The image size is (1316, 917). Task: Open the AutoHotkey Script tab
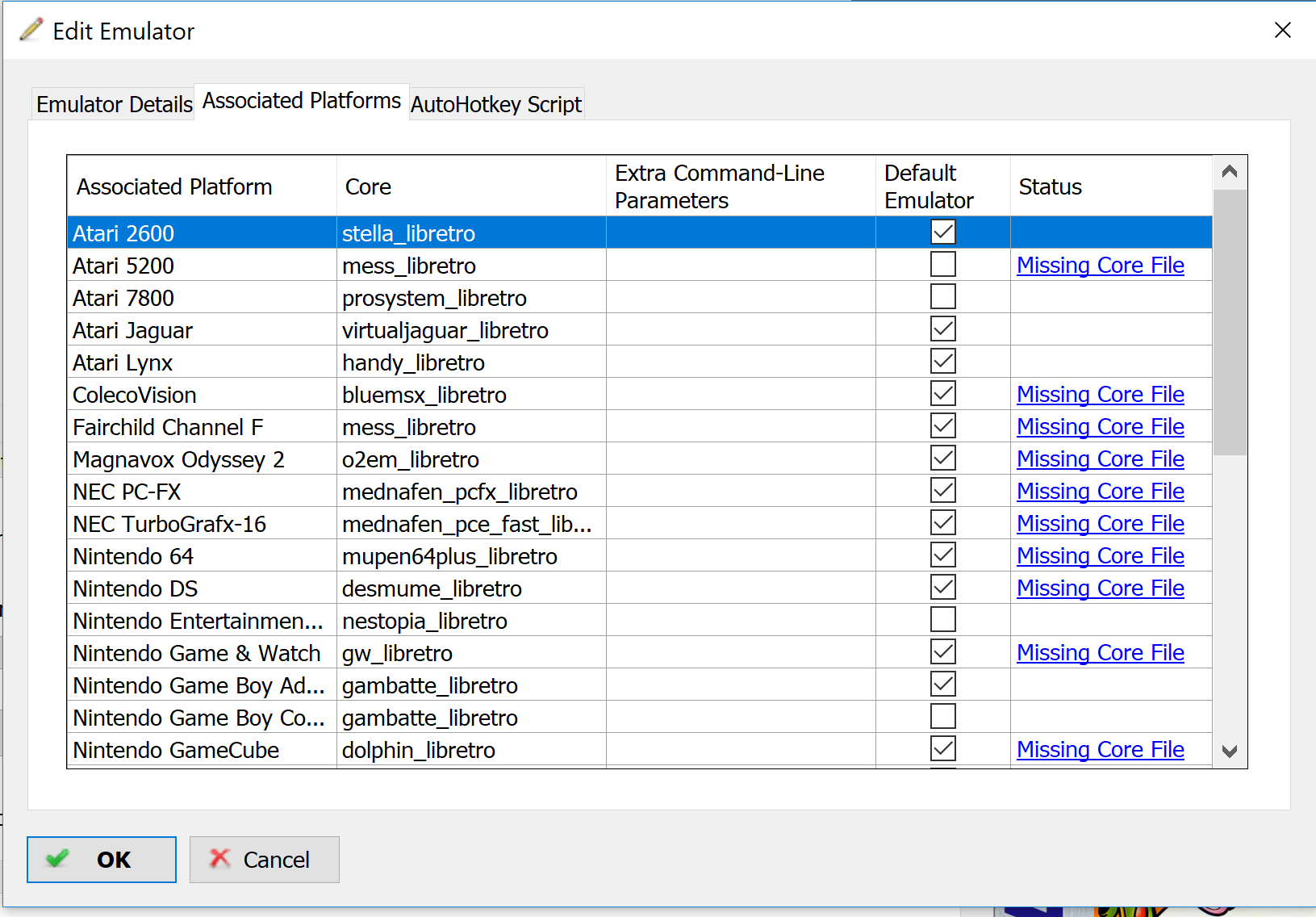pos(496,104)
